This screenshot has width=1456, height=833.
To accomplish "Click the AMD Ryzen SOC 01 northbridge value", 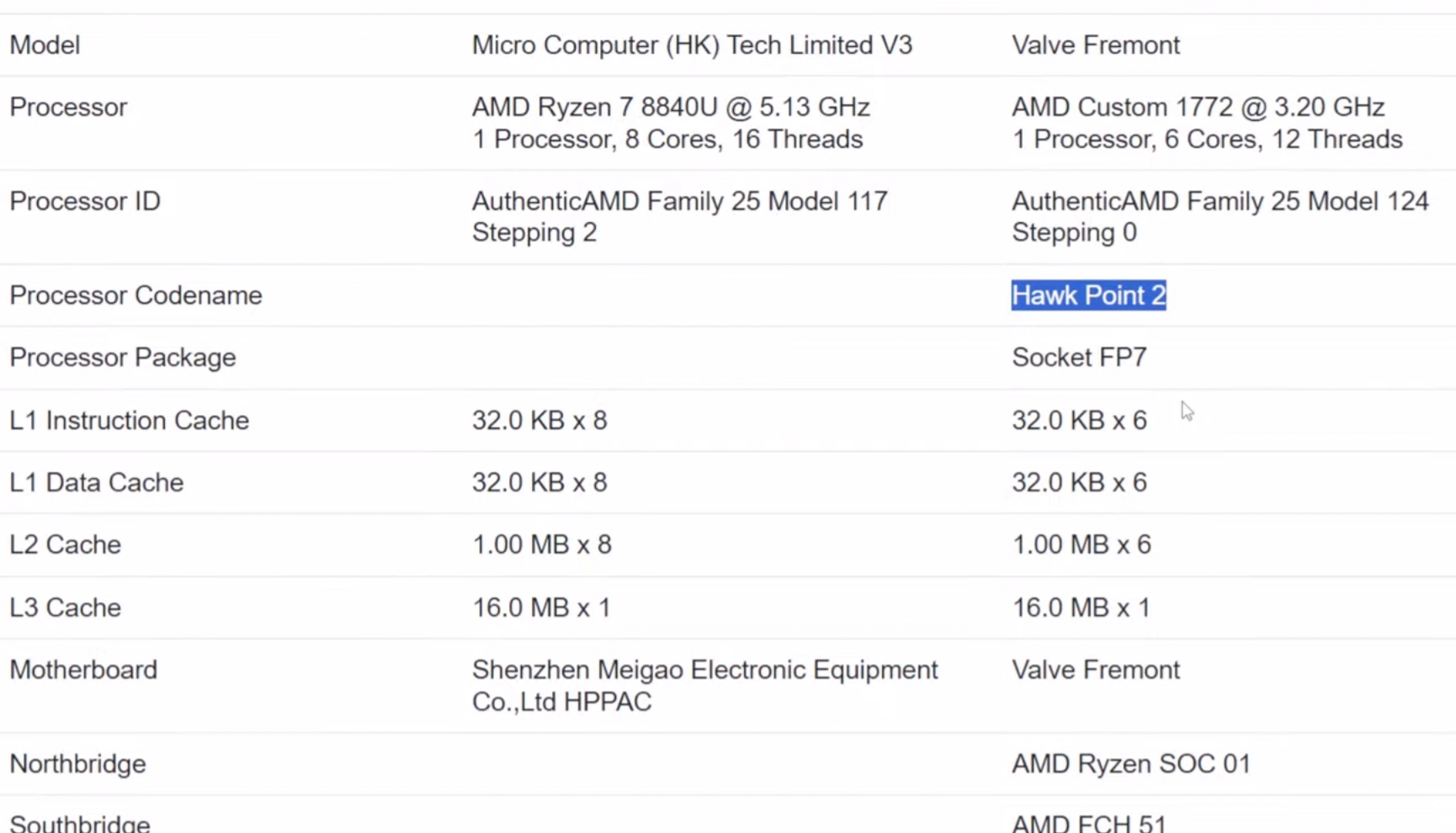I will pyautogui.click(x=1130, y=764).
